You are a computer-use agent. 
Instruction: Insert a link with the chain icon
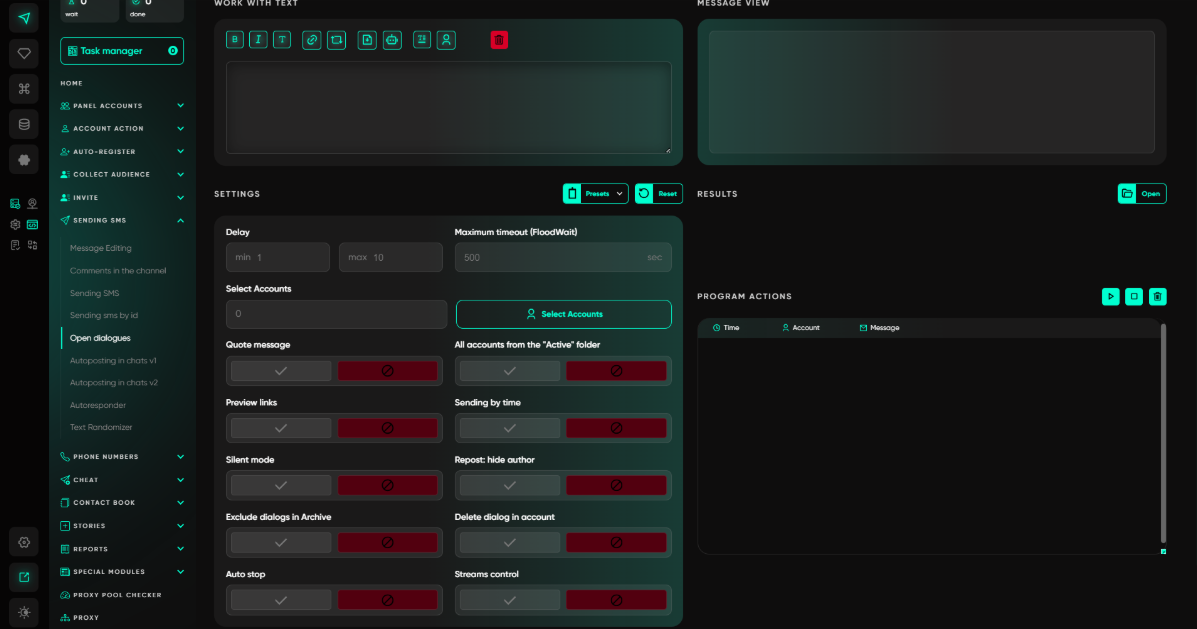[x=311, y=40]
